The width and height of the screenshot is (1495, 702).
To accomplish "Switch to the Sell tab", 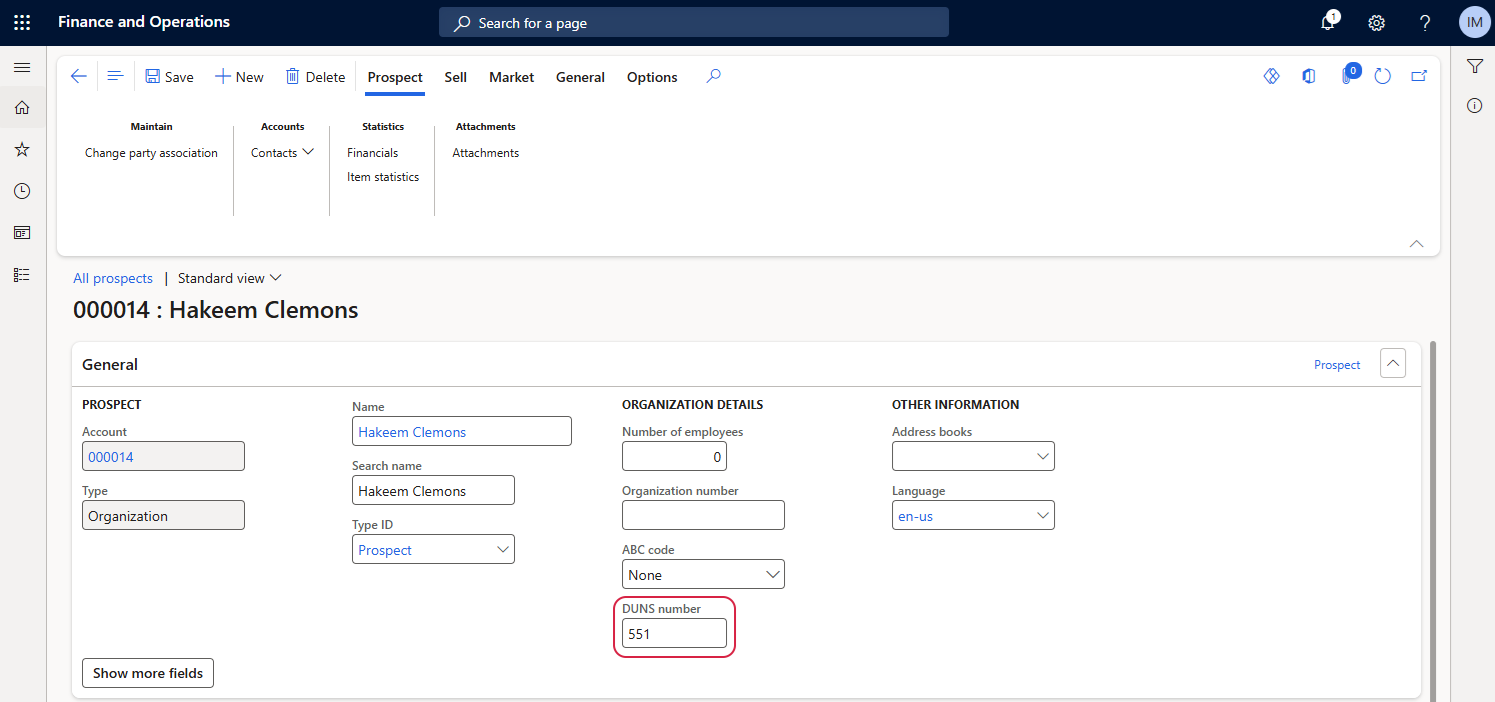I will click(x=455, y=77).
